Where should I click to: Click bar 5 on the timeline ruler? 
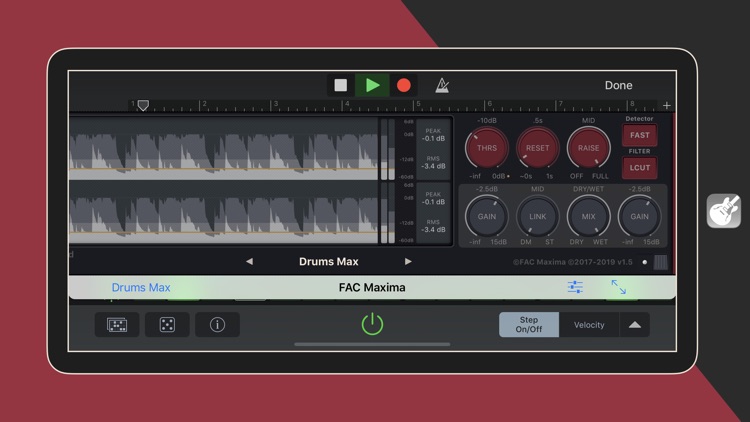(x=418, y=104)
